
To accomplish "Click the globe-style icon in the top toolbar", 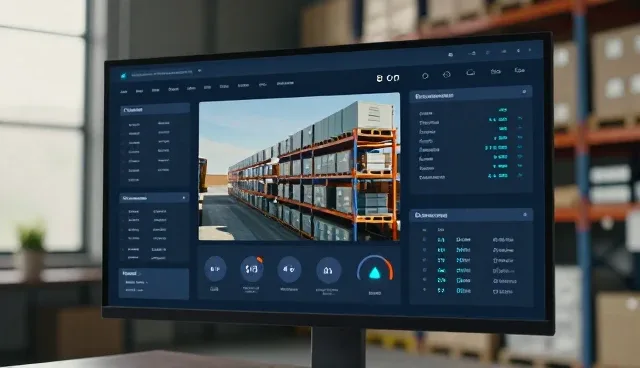I will [x=447, y=75].
